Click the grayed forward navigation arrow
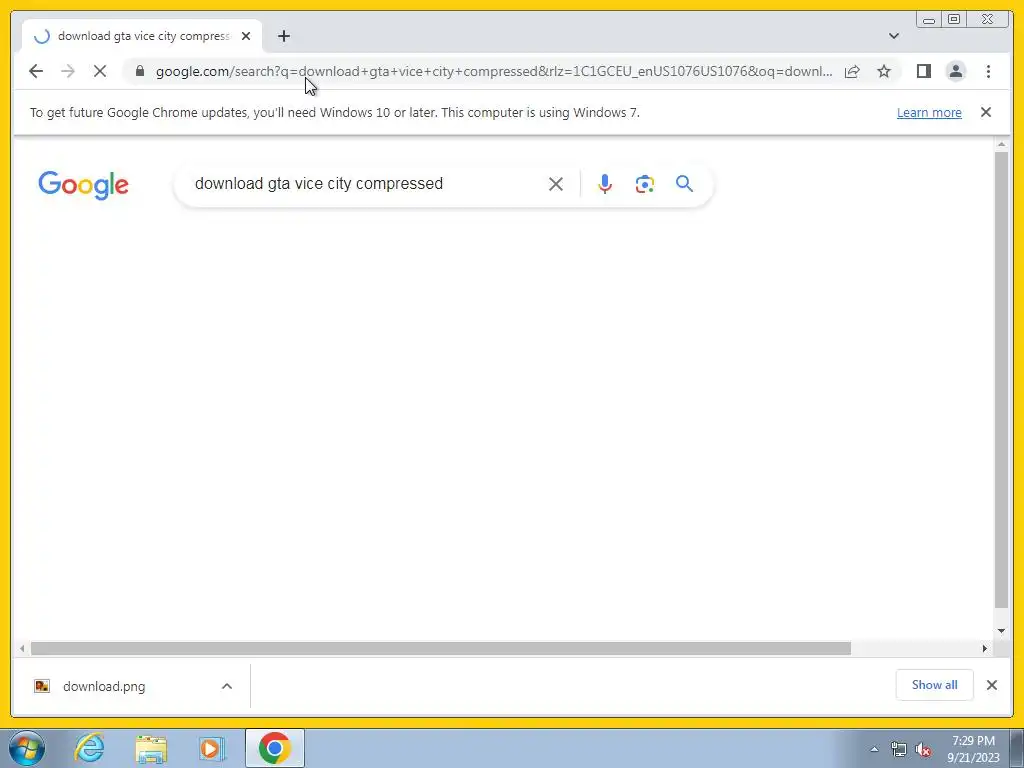This screenshot has width=1024, height=768. pos(68,71)
